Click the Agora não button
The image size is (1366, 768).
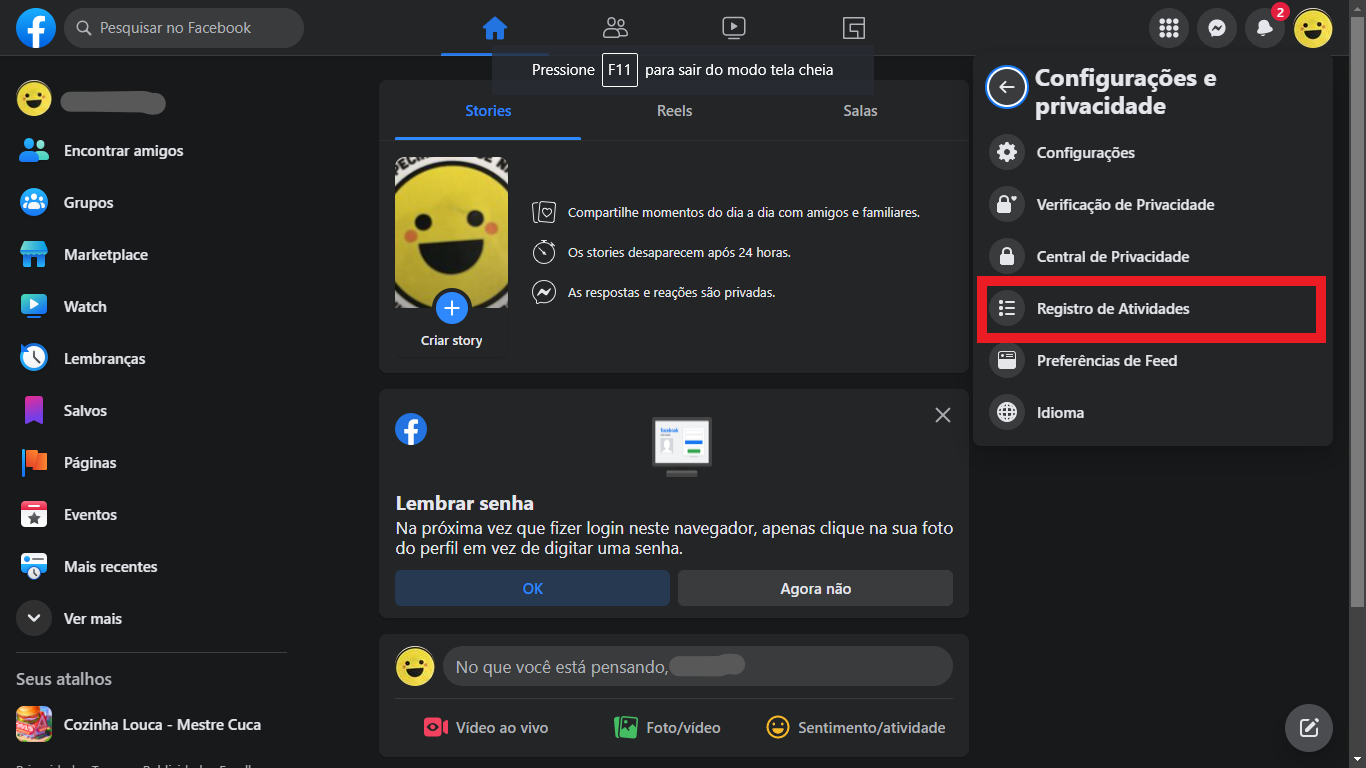pyautogui.click(x=815, y=589)
